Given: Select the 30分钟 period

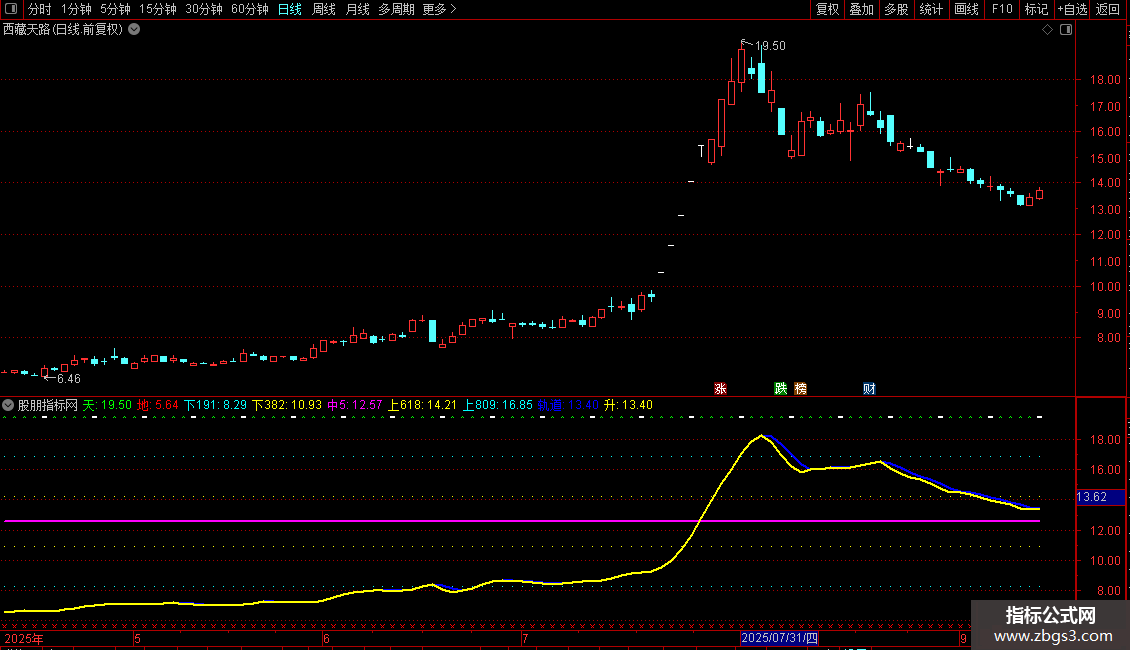Looking at the screenshot, I should (204, 9).
